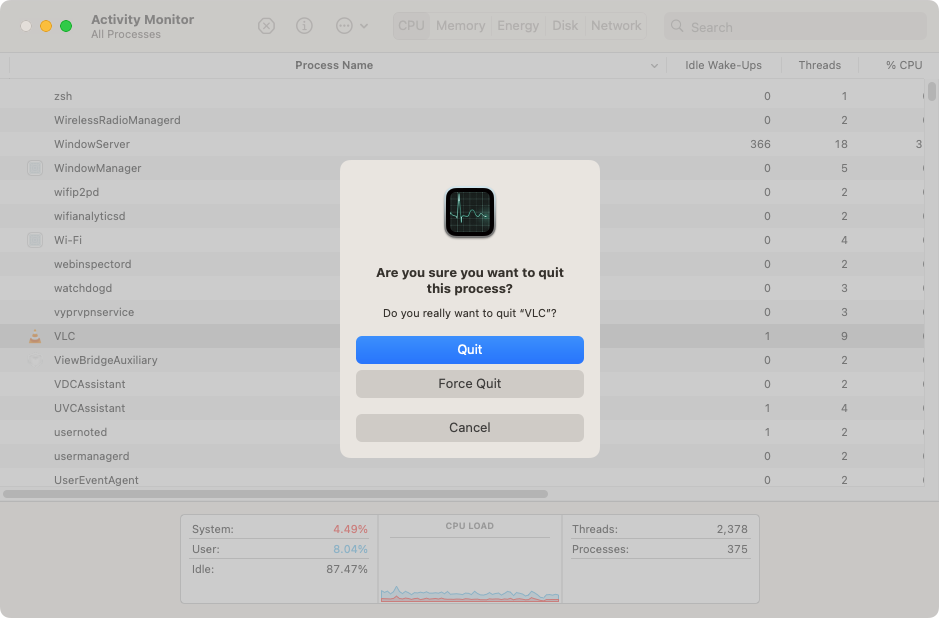The width and height of the screenshot is (939, 618).
Task: Click the green zoom window button
Action: point(66,26)
